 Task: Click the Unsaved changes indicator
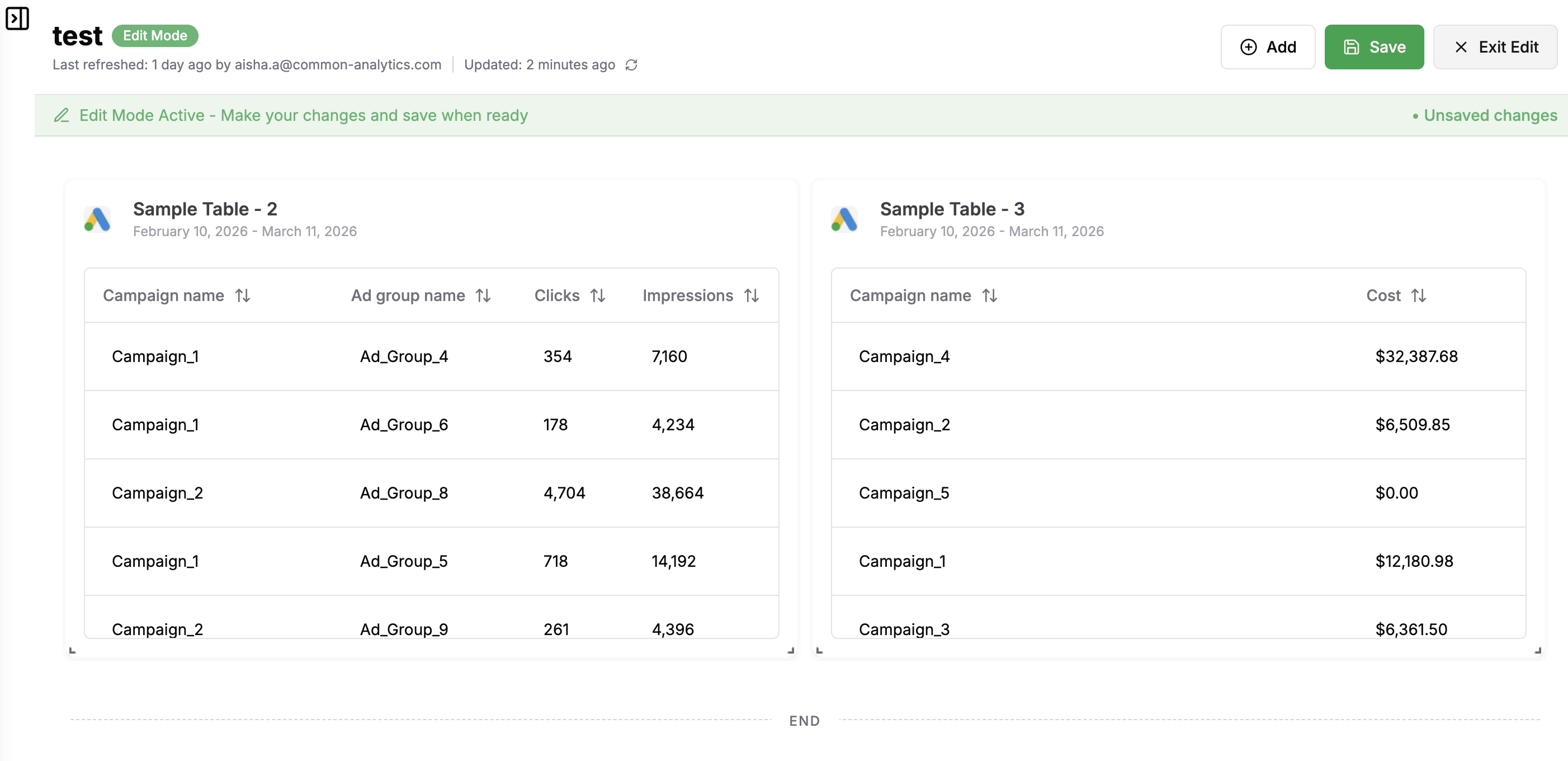tap(1485, 115)
